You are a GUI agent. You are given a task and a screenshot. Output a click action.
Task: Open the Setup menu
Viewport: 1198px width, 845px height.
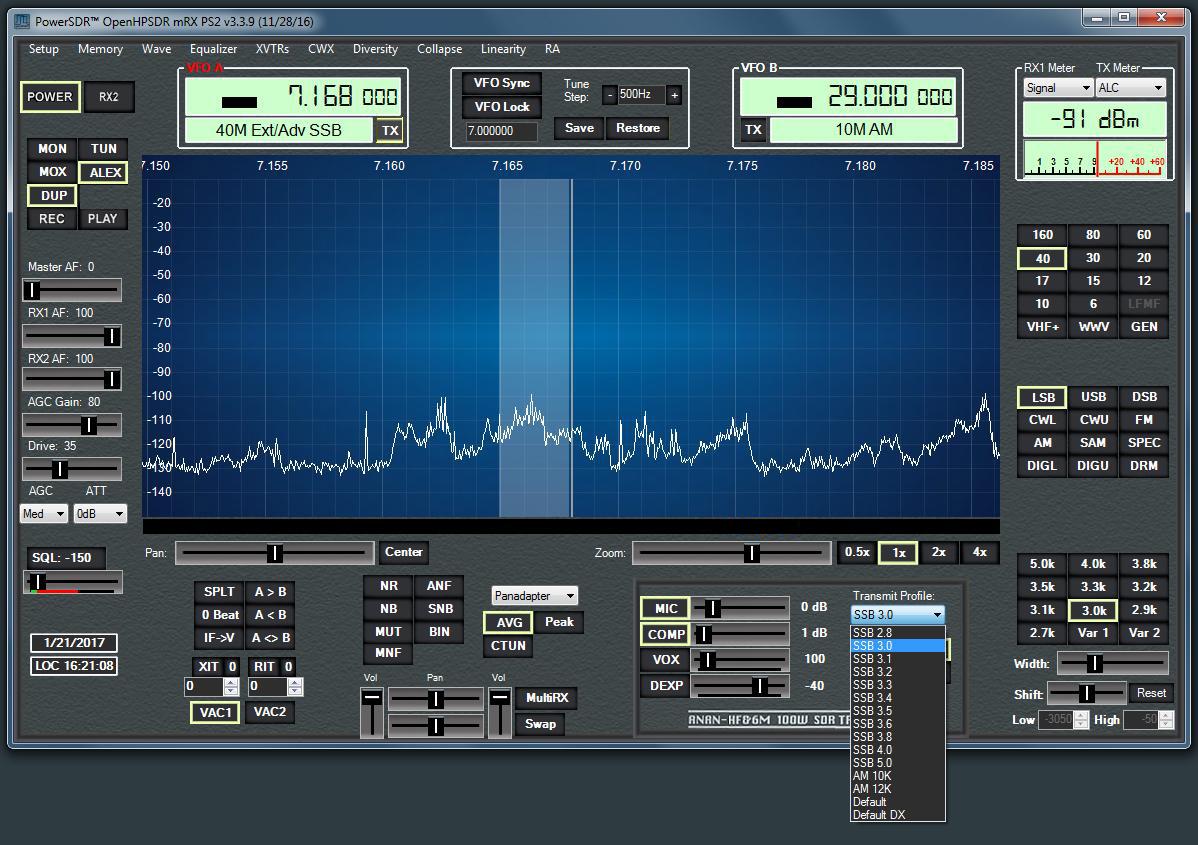click(43, 49)
